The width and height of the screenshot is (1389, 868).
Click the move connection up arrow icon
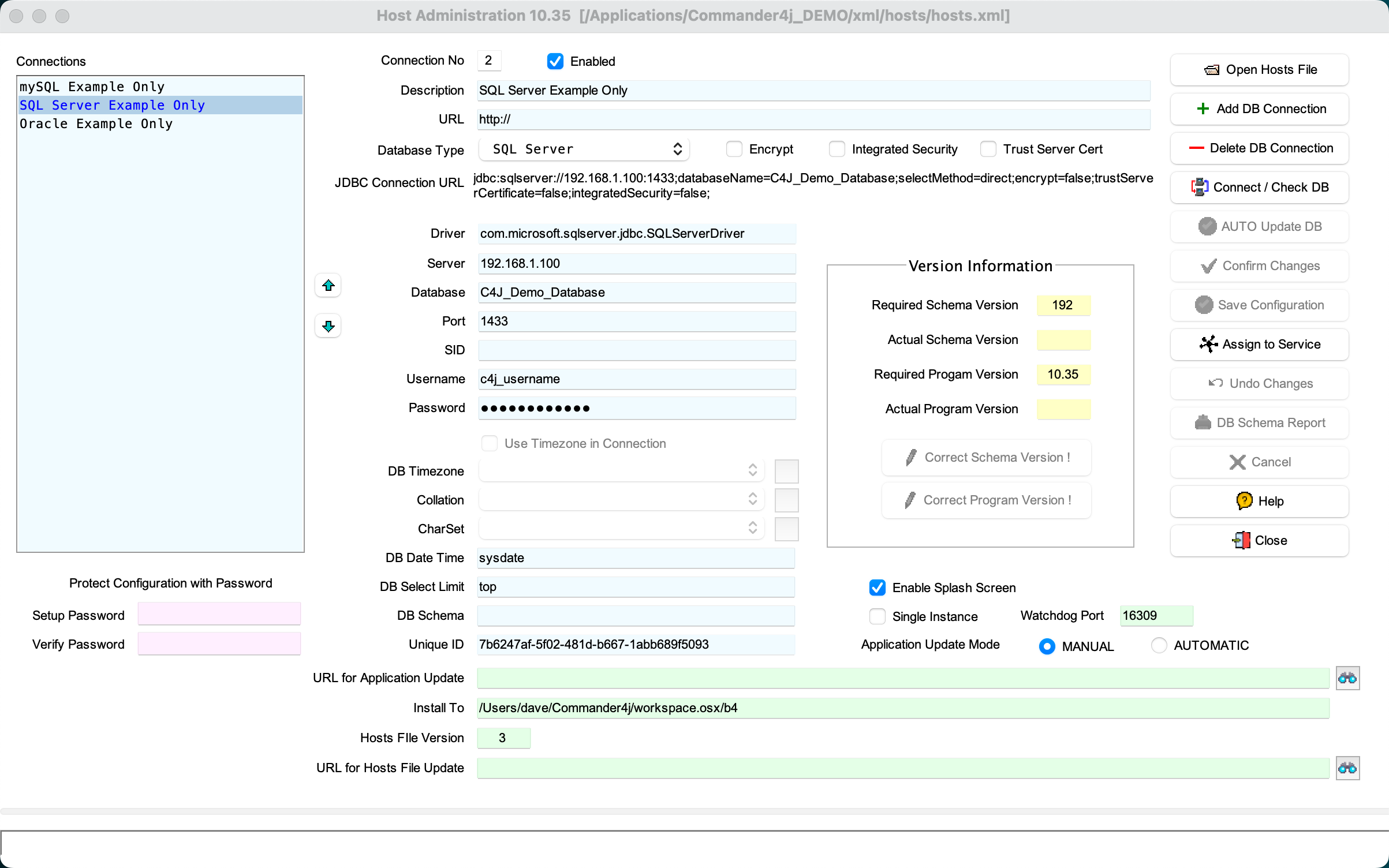point(328,286)
